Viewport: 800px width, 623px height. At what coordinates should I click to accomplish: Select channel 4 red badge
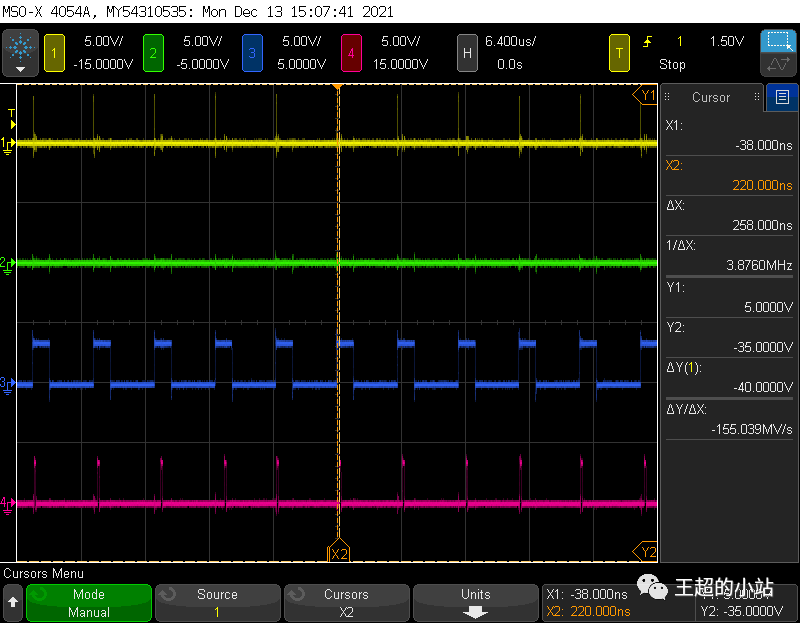[351, 51]
